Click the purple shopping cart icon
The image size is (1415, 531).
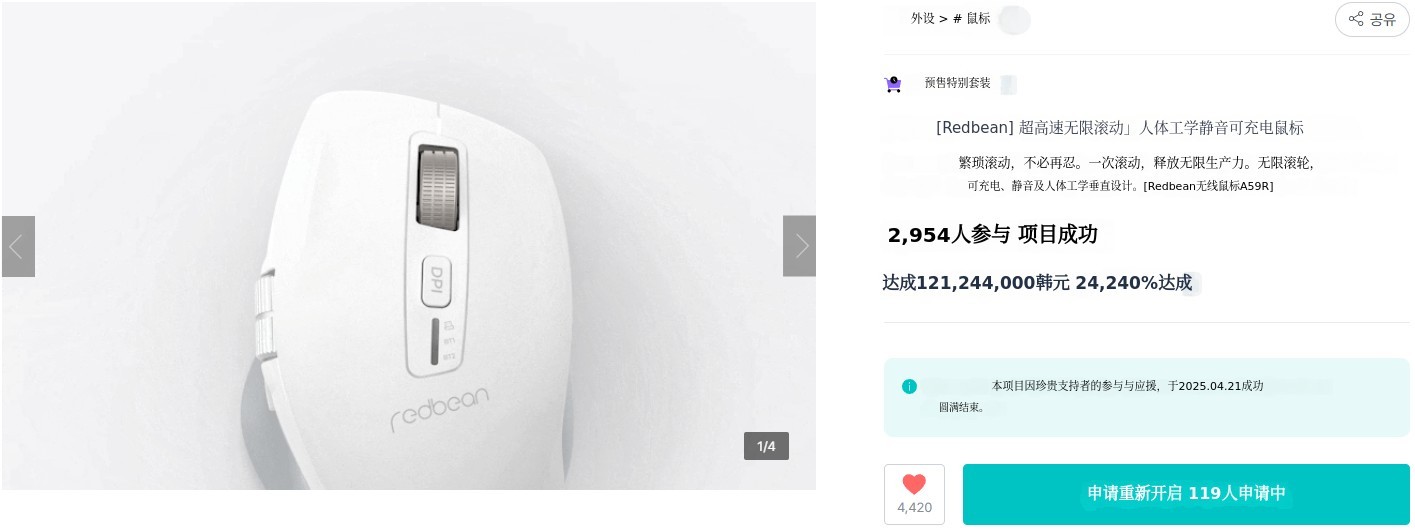coord(893,84)
